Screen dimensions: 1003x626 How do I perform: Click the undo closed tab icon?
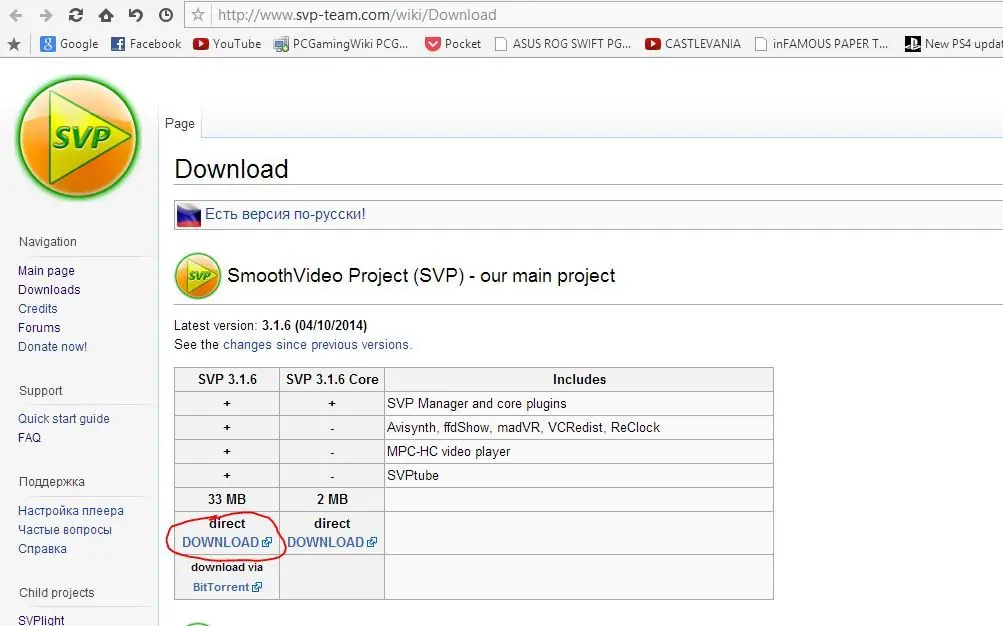point(136,15)
